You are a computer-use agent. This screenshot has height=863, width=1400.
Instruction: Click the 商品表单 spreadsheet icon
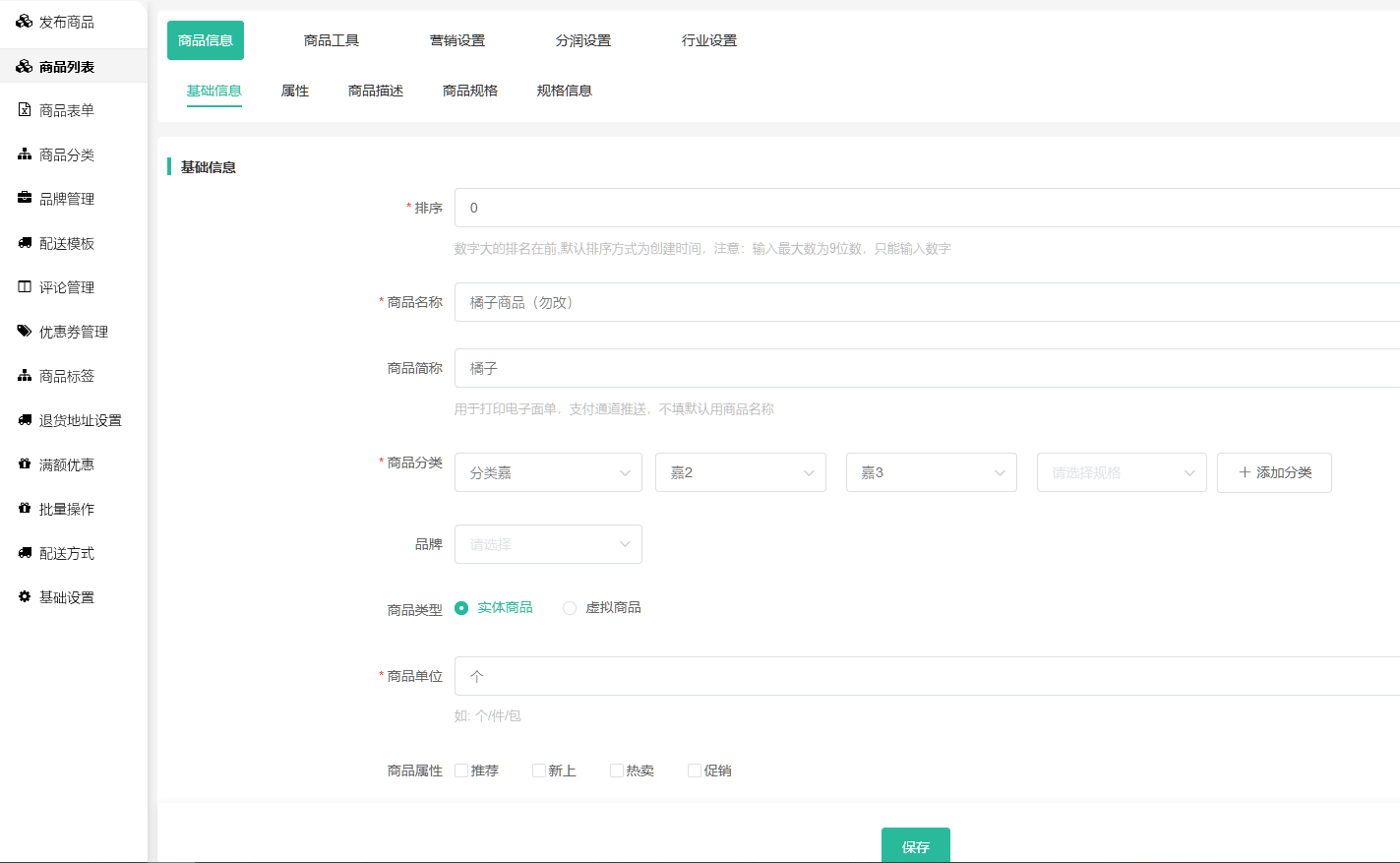coord(25,110)
